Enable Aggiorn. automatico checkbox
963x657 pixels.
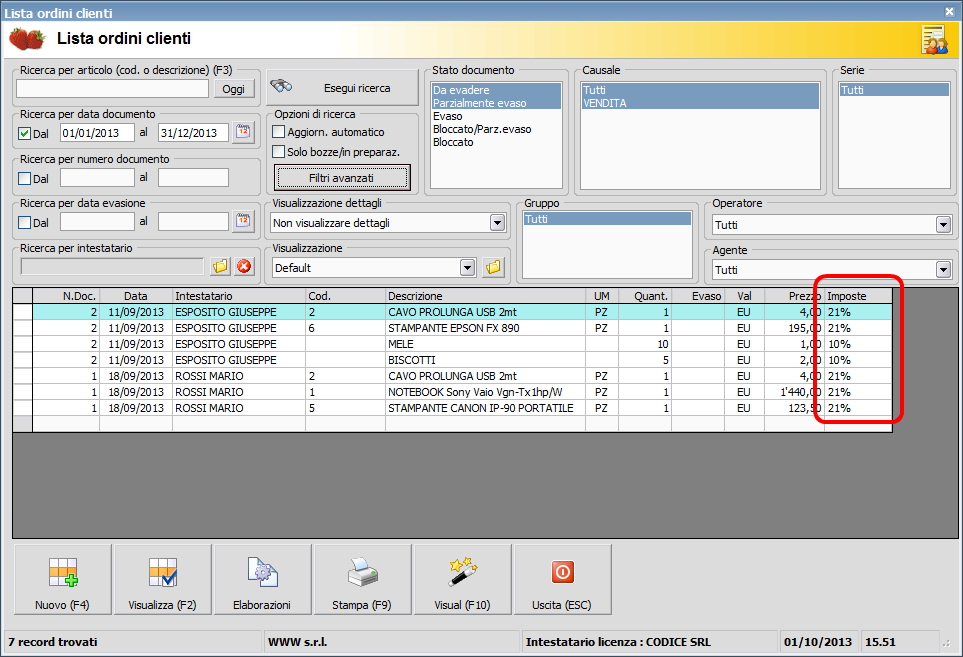279,132
